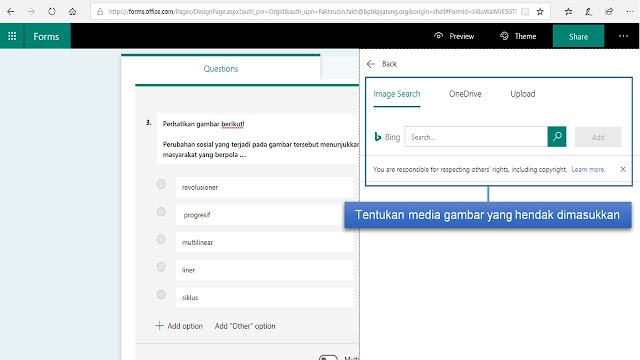Click Preview in the Forms header

pos(454,36)
